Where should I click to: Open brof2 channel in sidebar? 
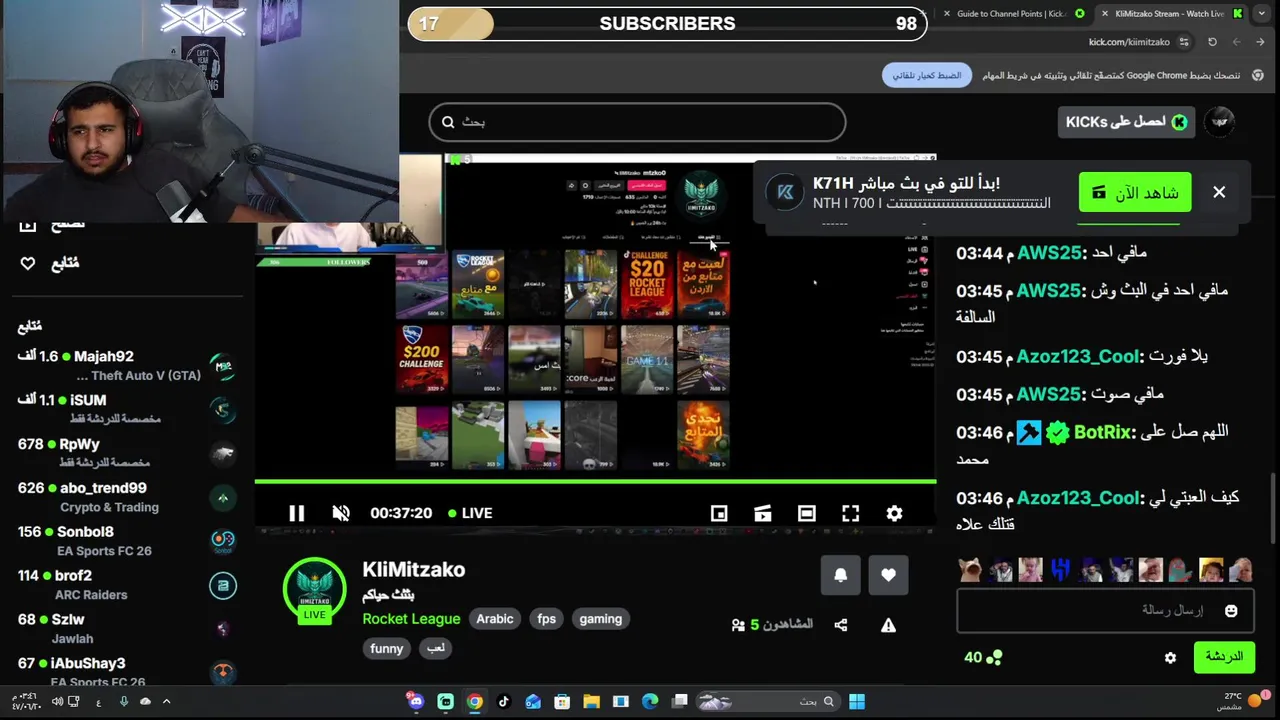point(126,585)
